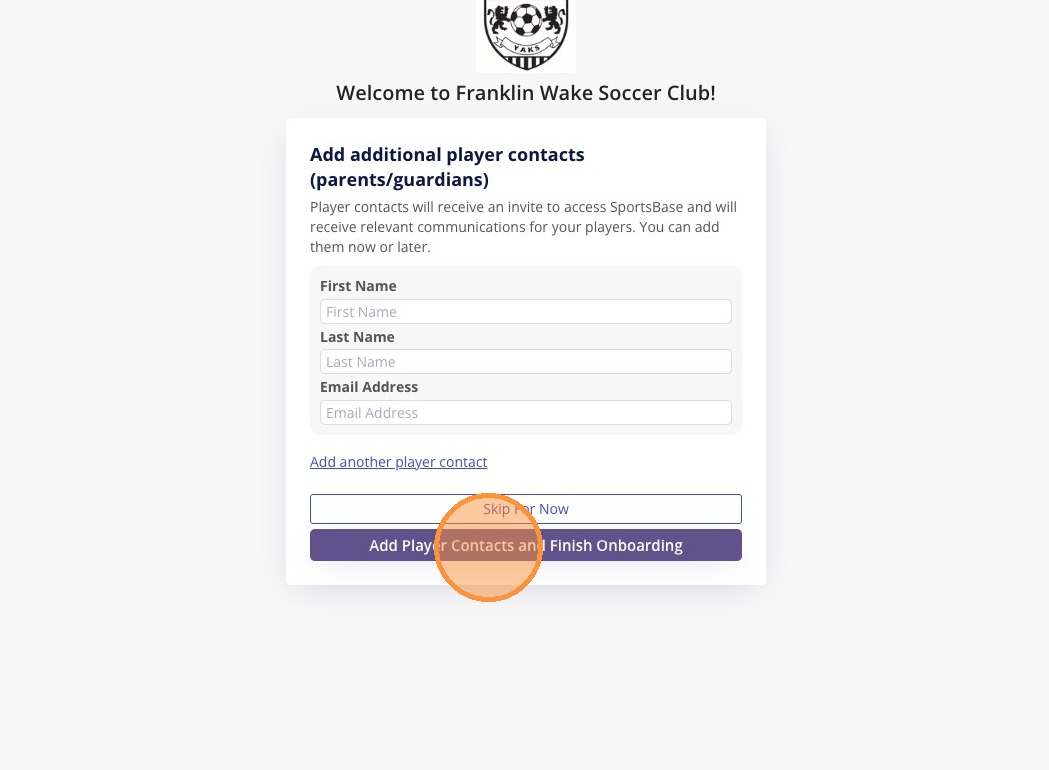This screenshot has width=1049, height=770.
Task: Focus the First Name input field
Action: point(525,312)
